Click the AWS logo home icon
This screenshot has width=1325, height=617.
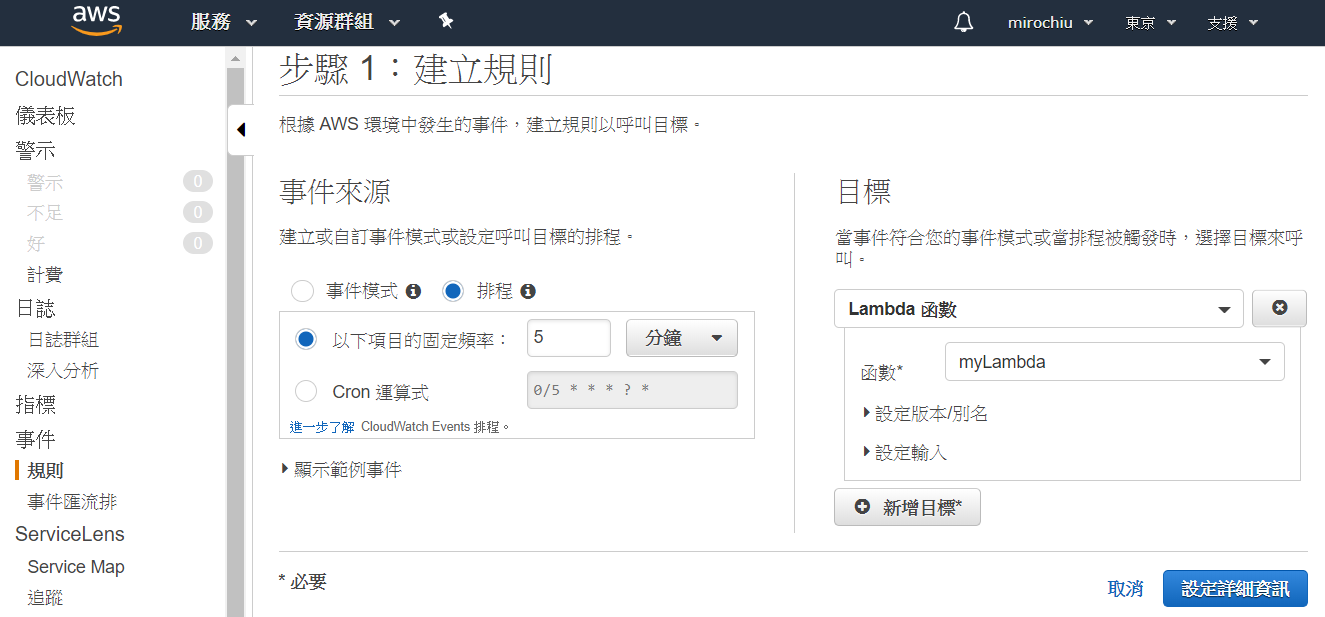point(96,20)
